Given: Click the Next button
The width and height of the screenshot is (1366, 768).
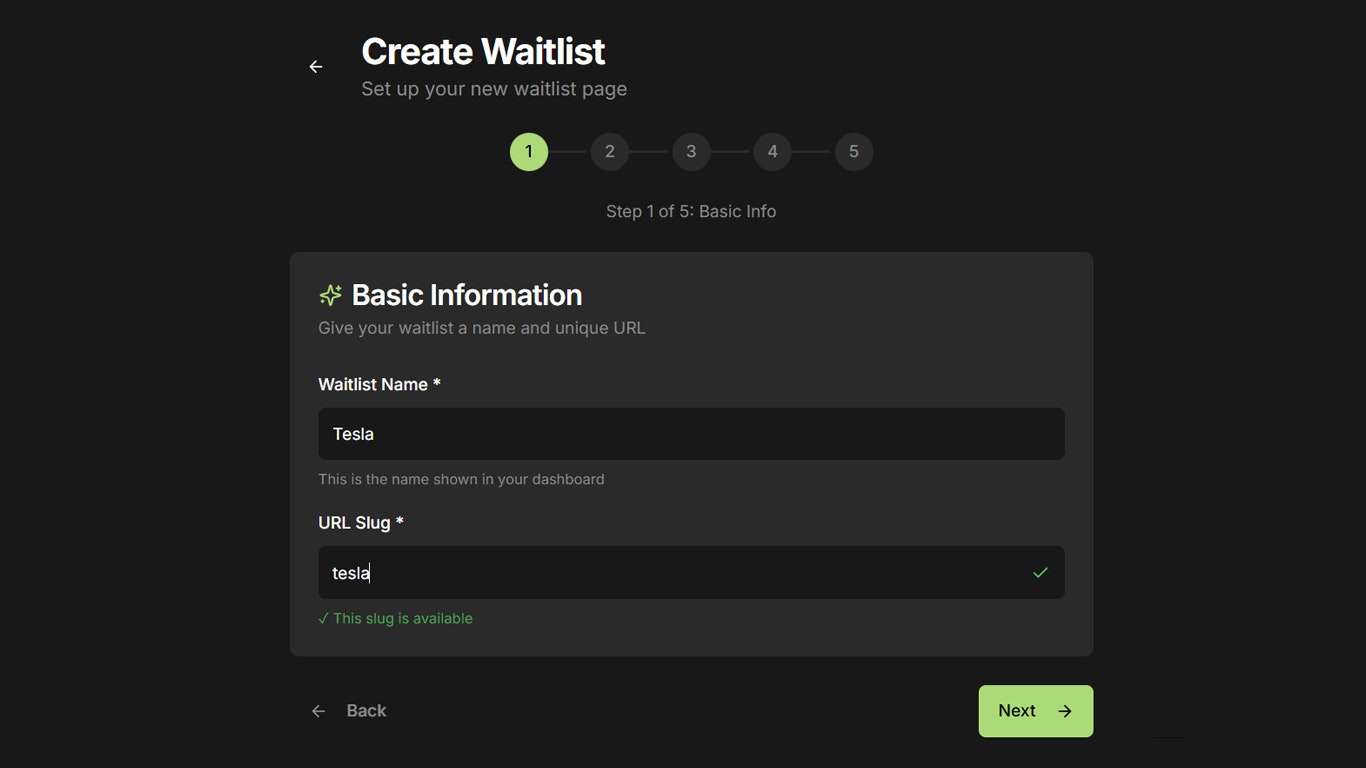Looking at the screenshot, I should 1035,710.
